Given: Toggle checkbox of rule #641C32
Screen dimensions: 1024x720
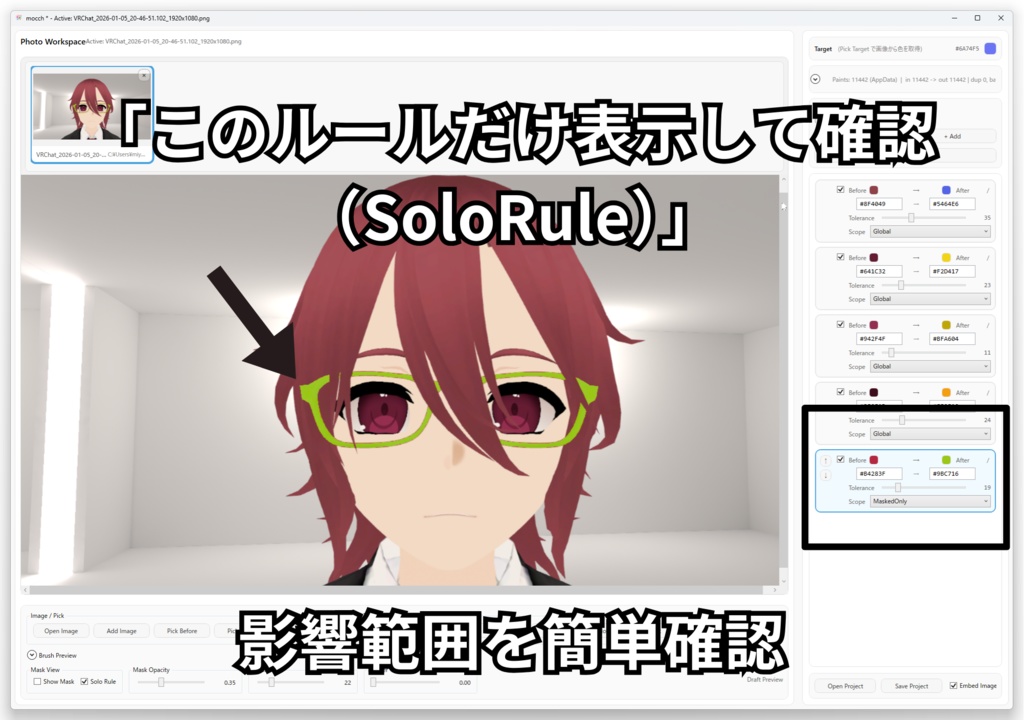Looking at the screenshot, I should tap(840, 257).
